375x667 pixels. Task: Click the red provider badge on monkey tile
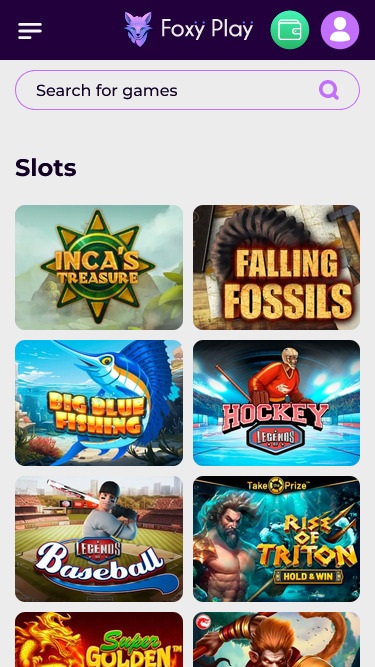tap(205, 623)
